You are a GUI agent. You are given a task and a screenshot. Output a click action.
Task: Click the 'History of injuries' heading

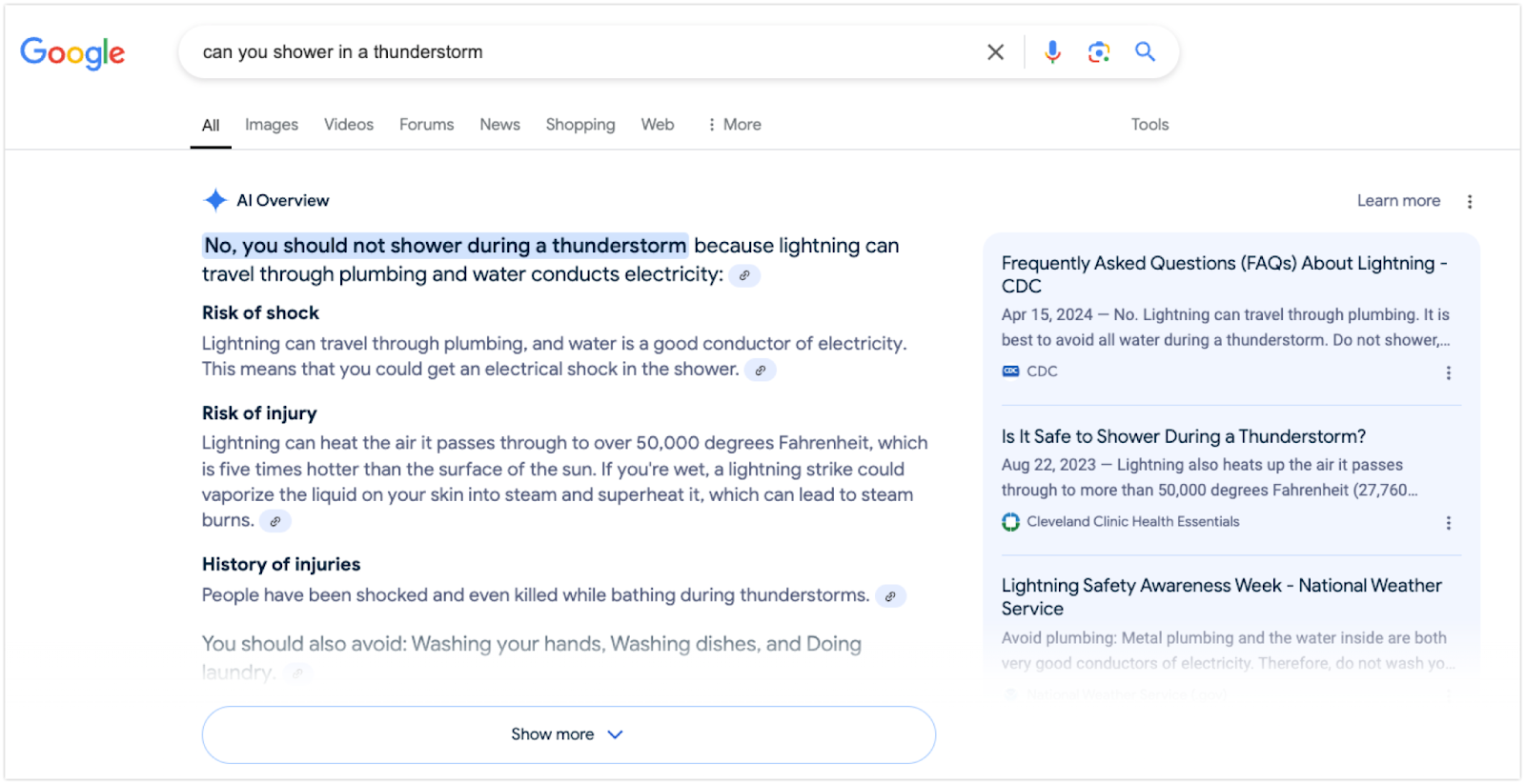(x=281, y=565)
